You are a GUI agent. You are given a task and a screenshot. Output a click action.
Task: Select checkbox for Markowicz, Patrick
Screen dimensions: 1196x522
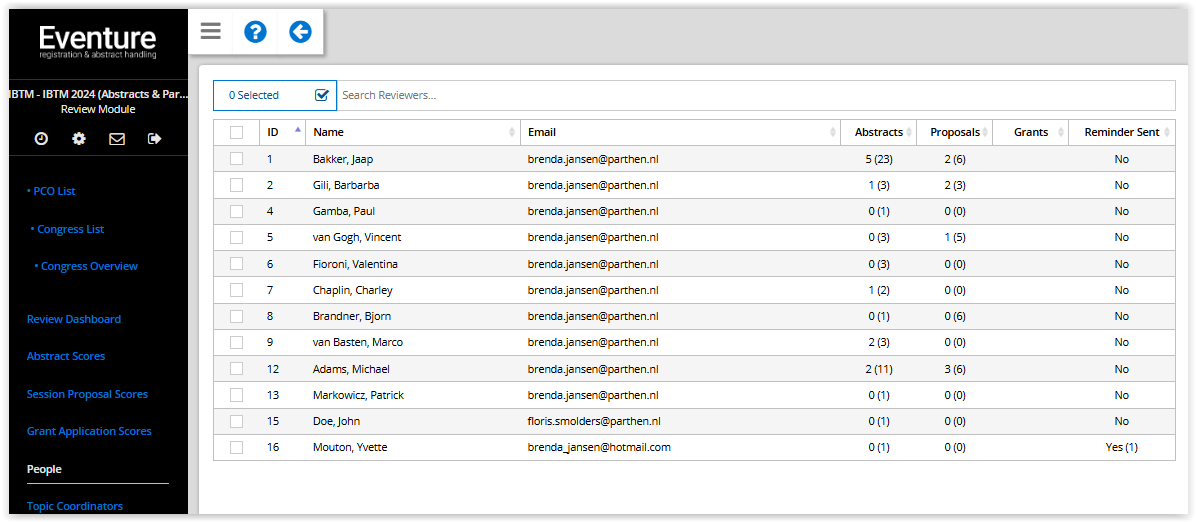(x=236, y=395)
